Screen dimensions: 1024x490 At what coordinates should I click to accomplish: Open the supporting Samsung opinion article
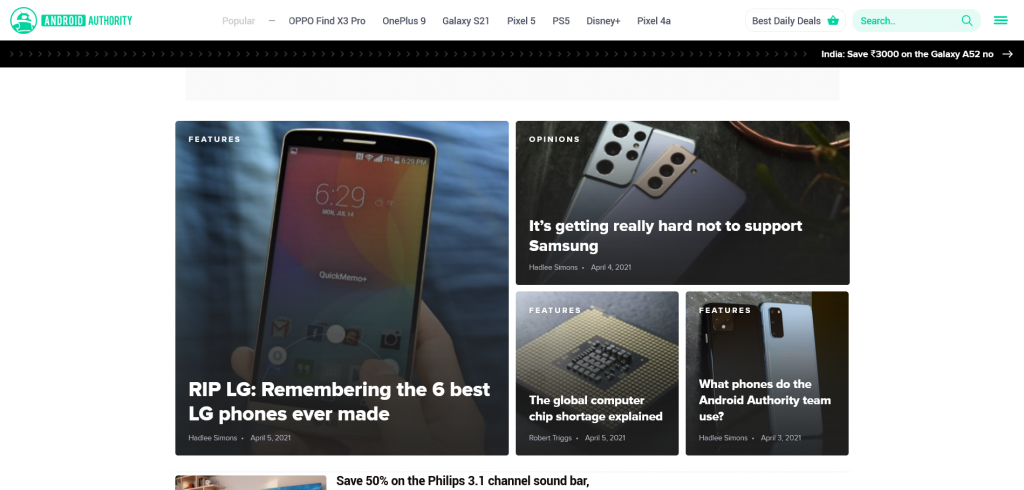click(665, 235)
